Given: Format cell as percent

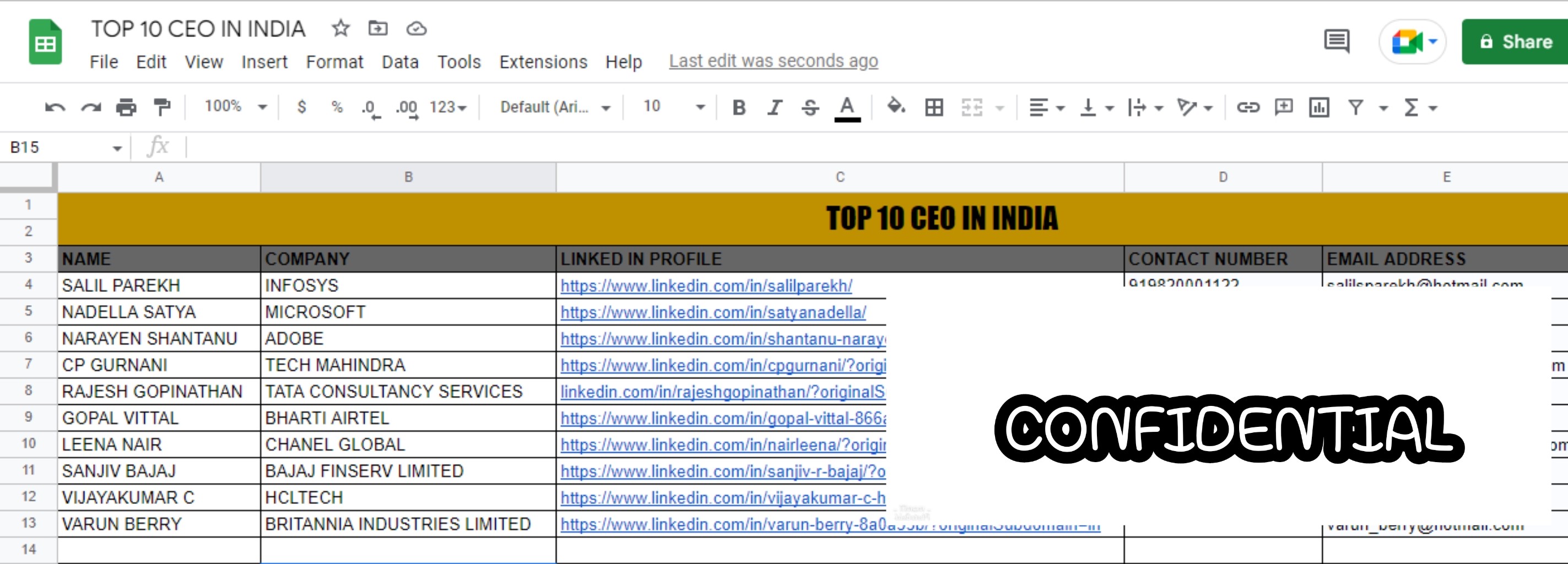Looking at the screenshot, I should pyautogui.click(x=337, y=107).
